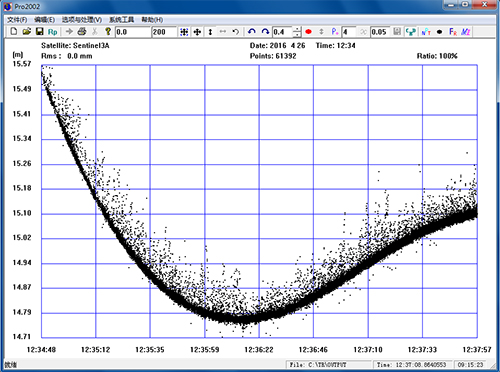Viewport: 500px width, 372px height.
Task: Click the red dot toolbar icon
Action: [308, 32]
